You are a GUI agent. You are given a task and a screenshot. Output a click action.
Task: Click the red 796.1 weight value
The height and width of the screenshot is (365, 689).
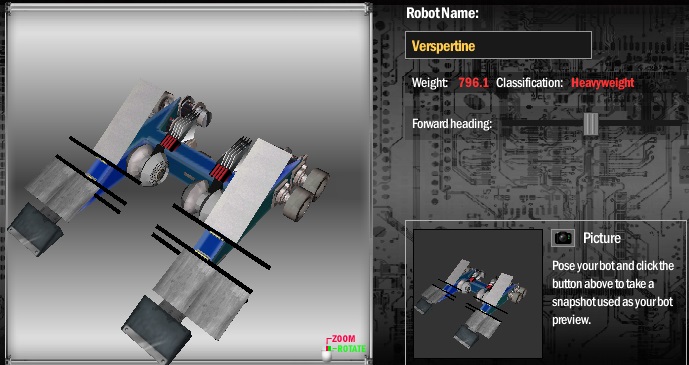click(x=473, y=83)
